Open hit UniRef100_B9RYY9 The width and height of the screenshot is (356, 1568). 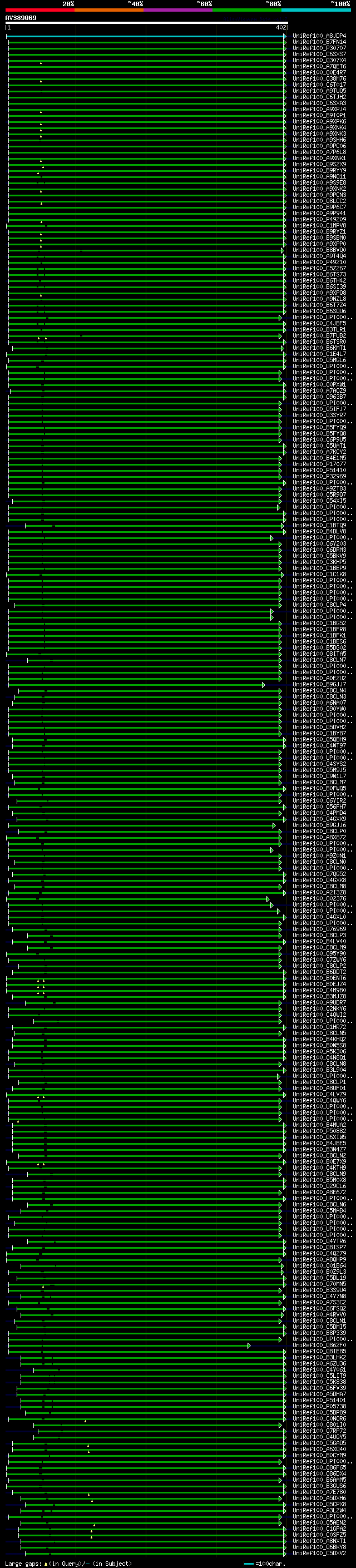click(x=319, y=170)
